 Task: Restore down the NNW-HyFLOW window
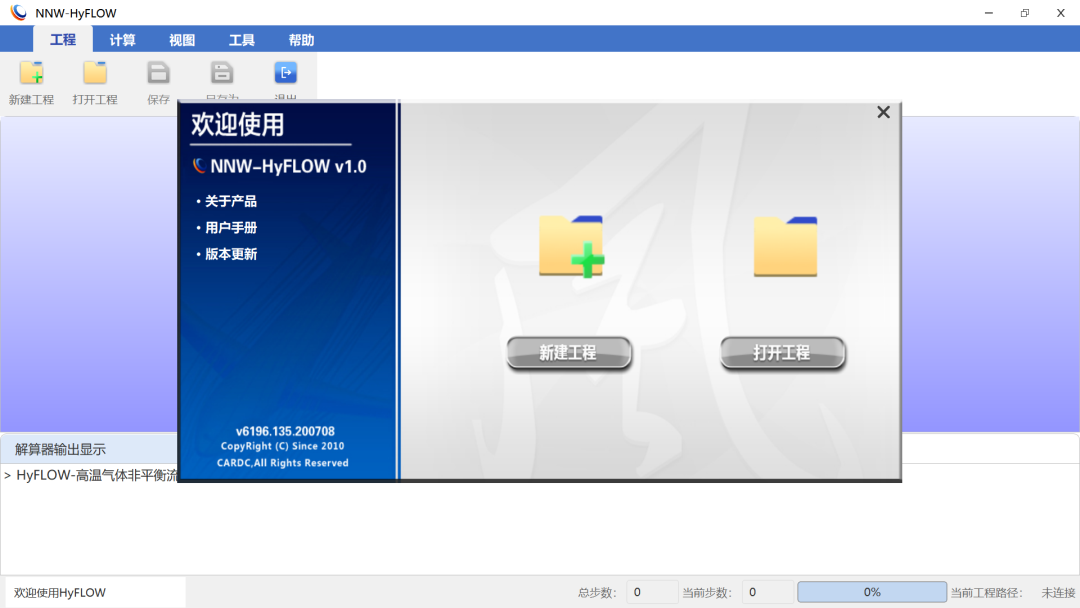point(1025,13)
